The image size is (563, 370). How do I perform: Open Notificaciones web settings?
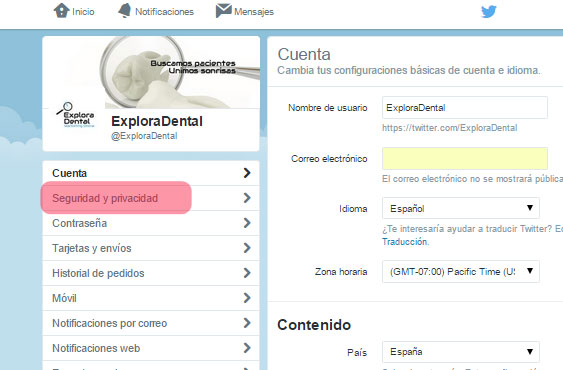[151, 348]
